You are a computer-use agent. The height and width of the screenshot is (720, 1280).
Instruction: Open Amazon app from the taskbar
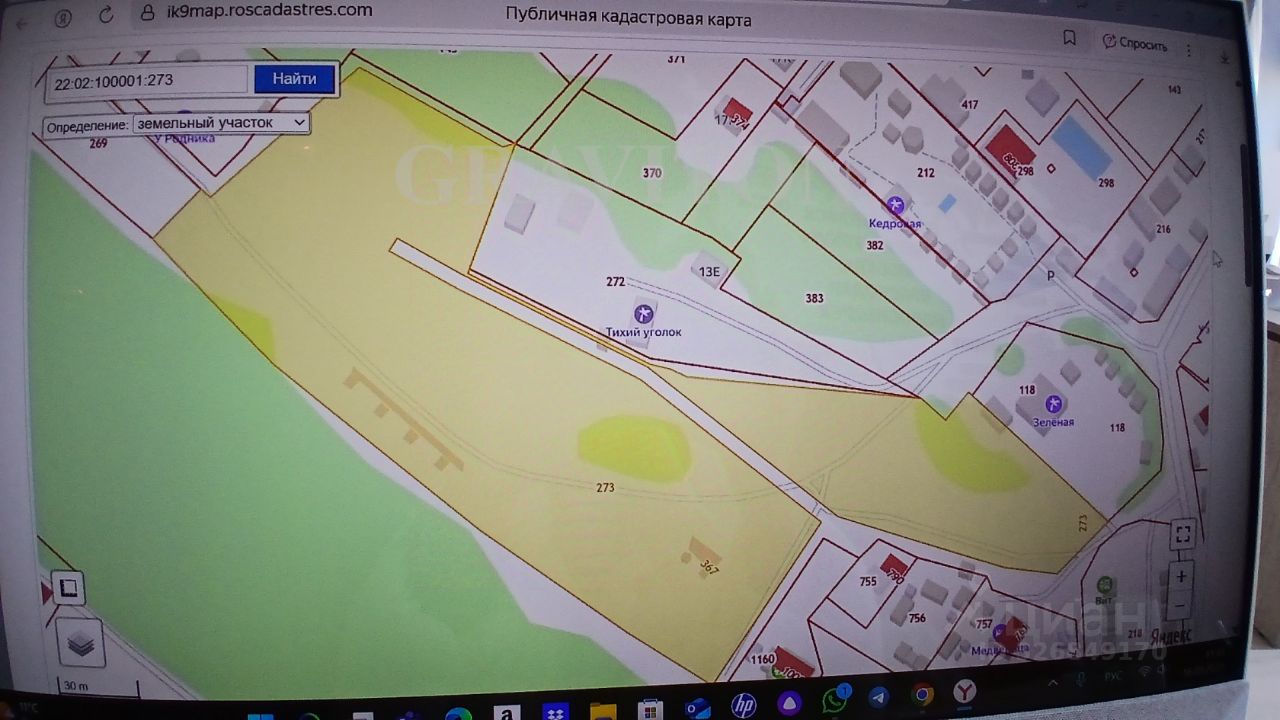(508, 713)
